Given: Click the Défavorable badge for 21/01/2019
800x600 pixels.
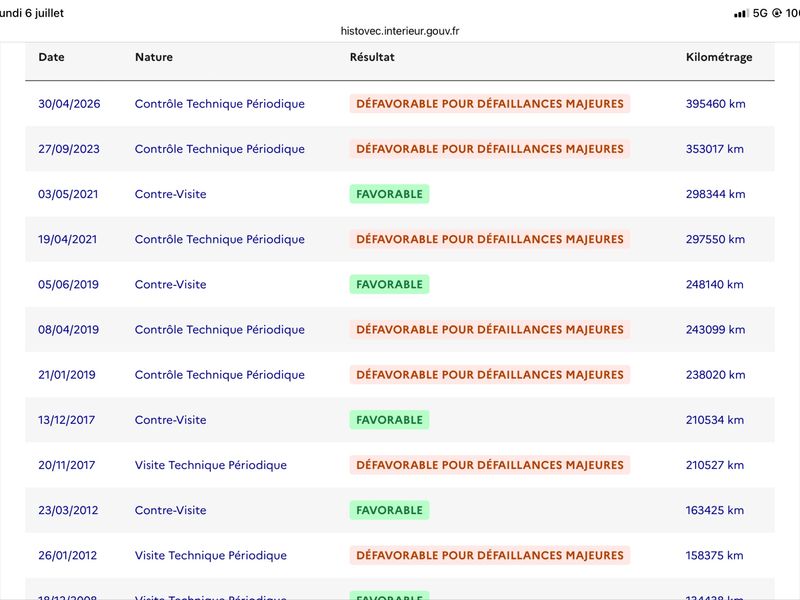Looking at the screenshot, I should click(490, 374).
